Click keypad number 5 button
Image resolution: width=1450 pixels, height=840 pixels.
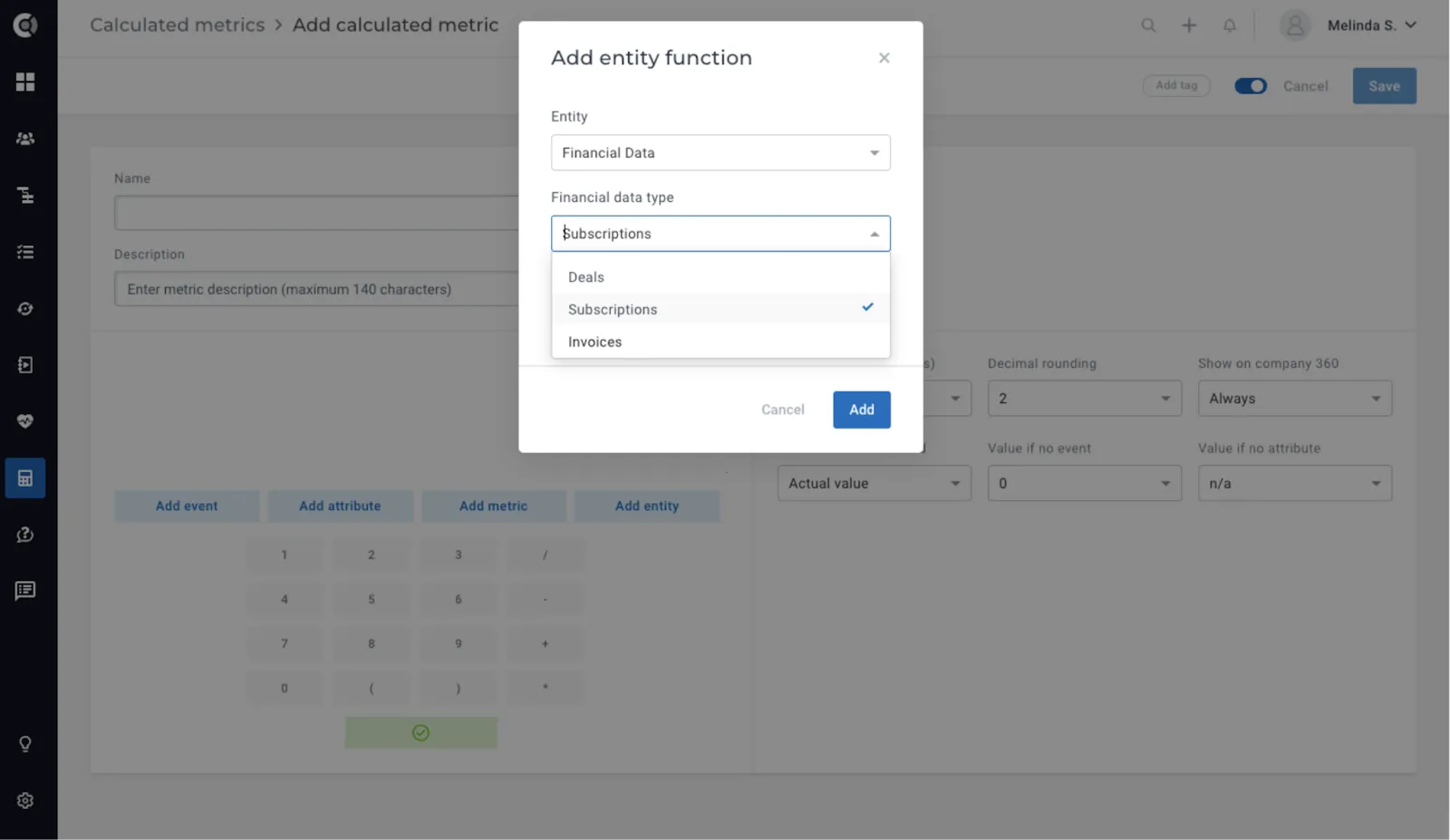(x=372, y=599)
